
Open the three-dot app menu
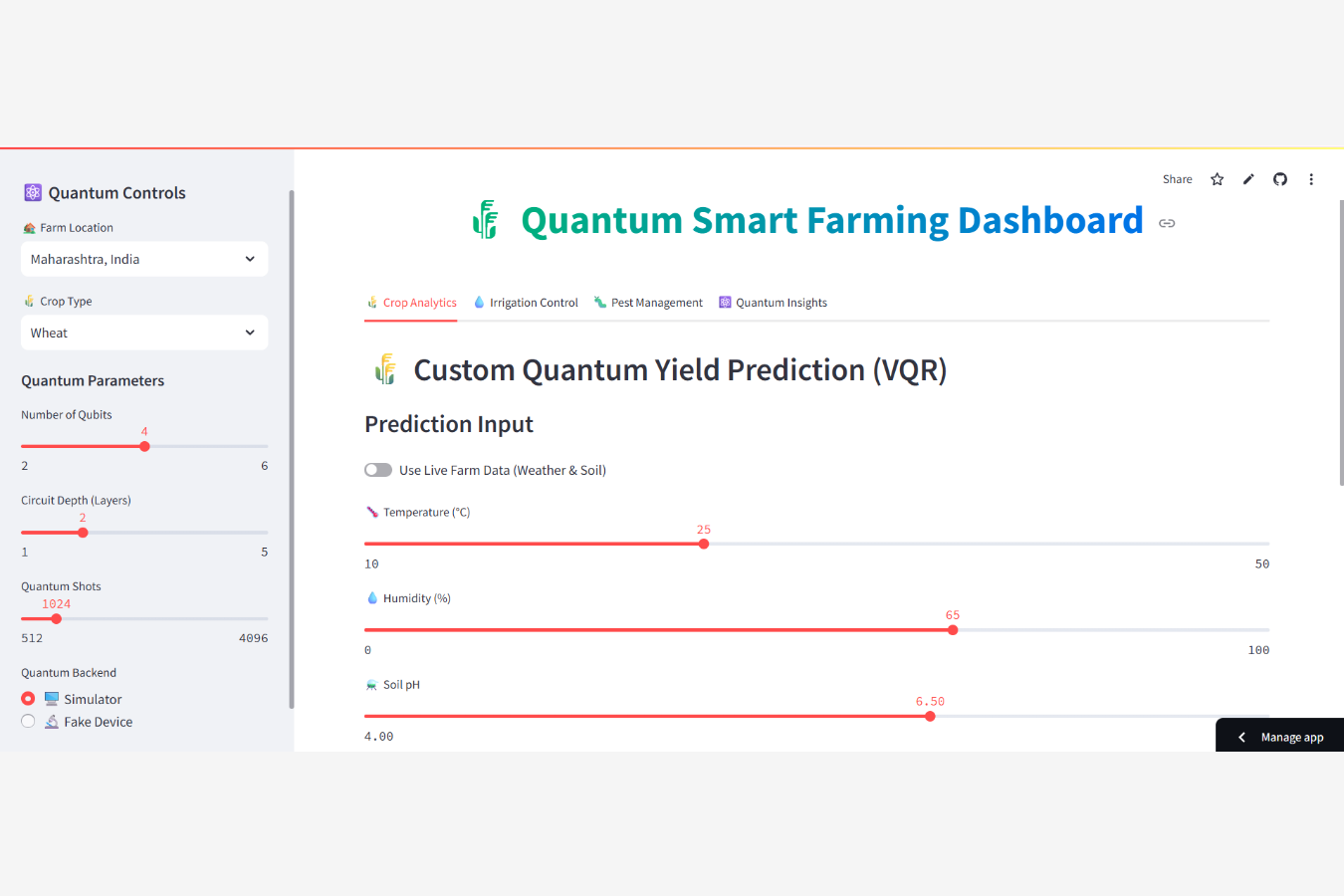(x=1311, y=179)
